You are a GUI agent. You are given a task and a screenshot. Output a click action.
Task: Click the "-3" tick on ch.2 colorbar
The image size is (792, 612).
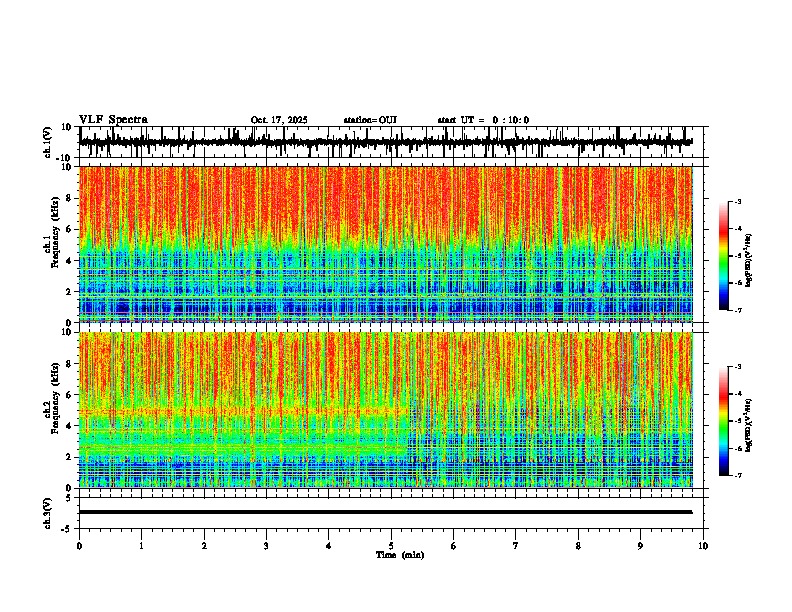737,367
